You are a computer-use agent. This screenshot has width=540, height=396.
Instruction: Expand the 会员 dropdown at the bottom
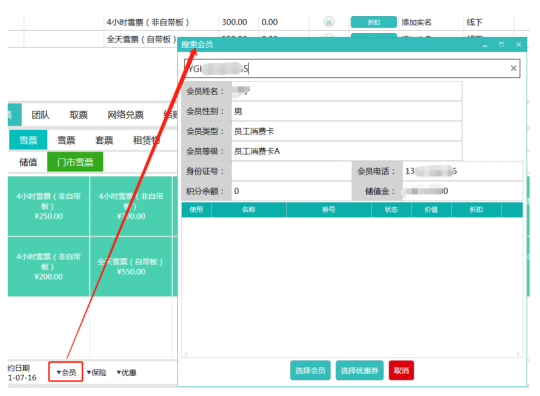(66, 372)
